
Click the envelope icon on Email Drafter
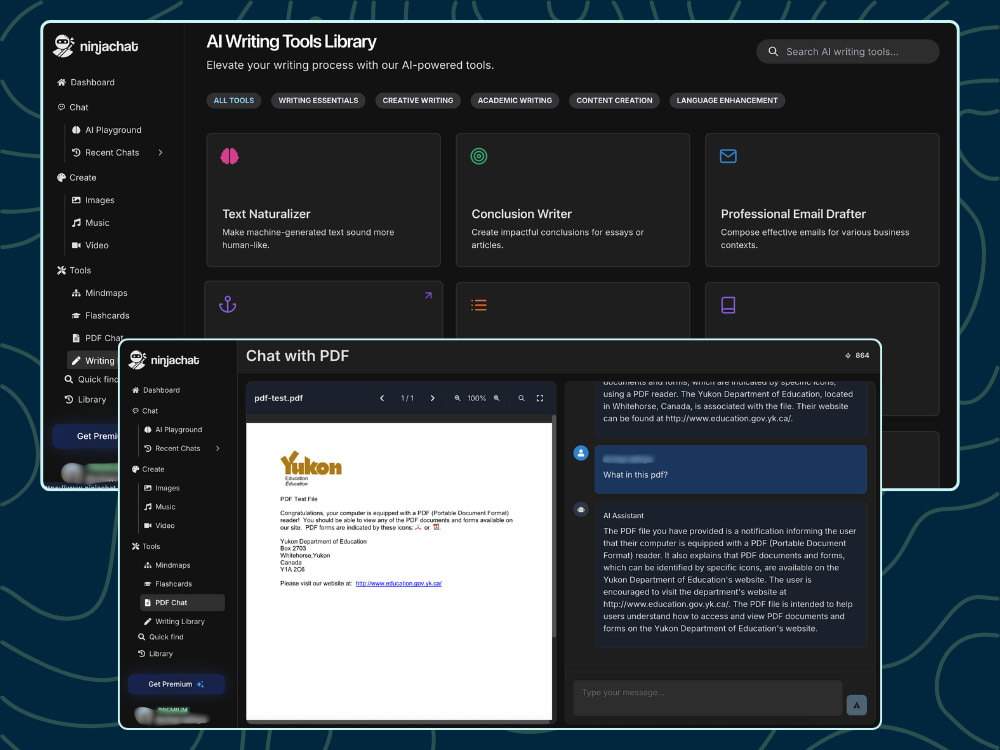coord(728,156)
